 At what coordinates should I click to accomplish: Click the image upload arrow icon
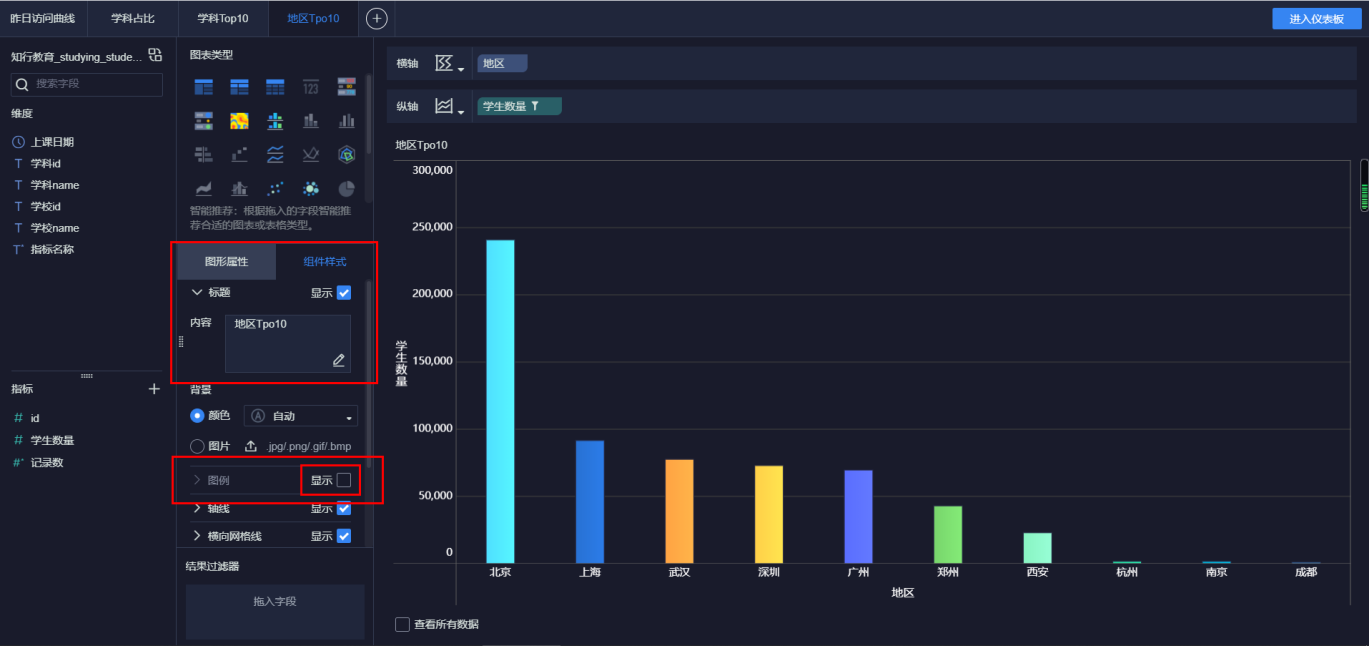(251, 446)
